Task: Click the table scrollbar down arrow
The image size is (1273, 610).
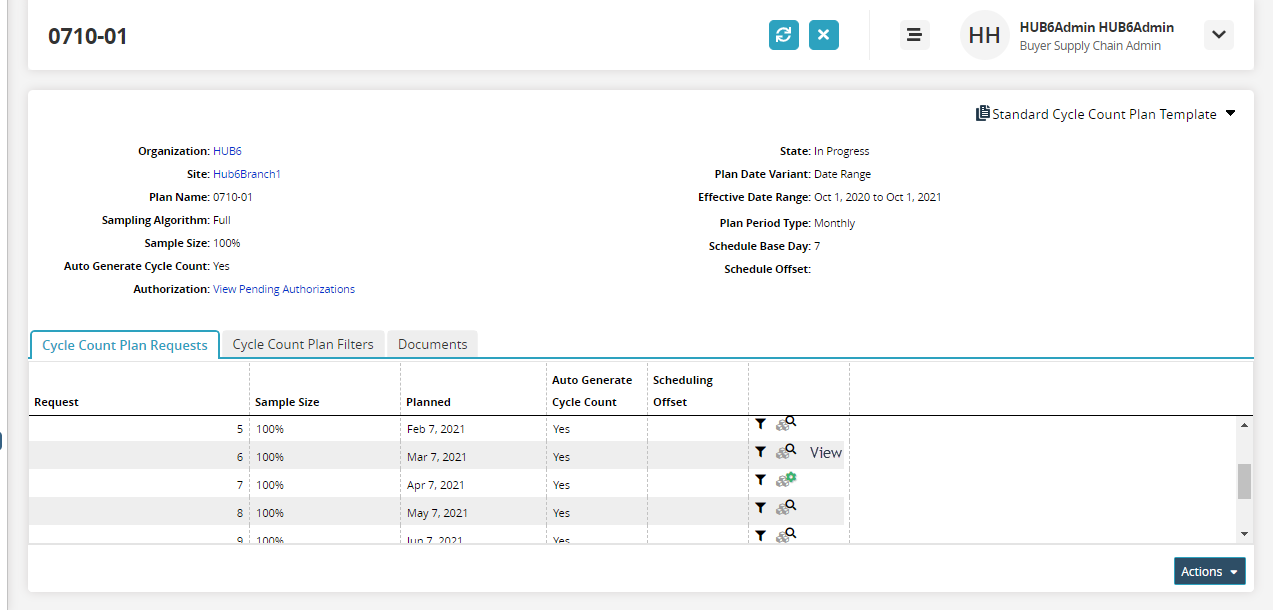Action: coord(1244,534)
